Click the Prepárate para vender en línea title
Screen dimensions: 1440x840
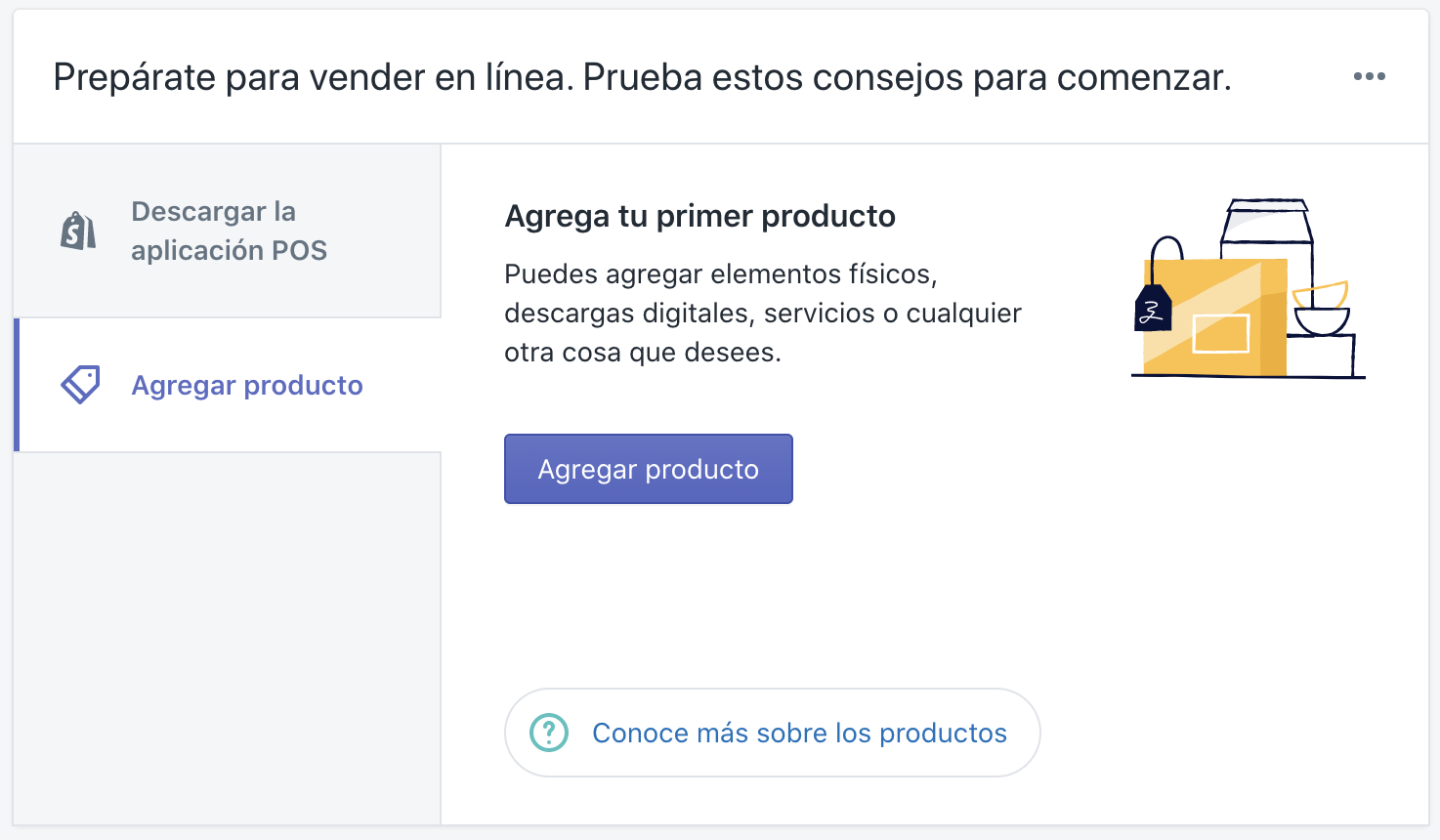(x=642, y=77)
